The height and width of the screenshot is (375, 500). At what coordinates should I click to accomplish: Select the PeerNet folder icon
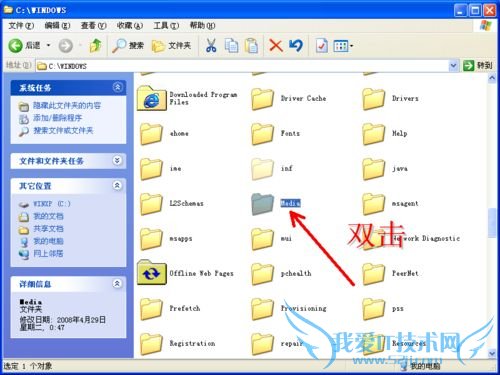(x=374, y=274)
